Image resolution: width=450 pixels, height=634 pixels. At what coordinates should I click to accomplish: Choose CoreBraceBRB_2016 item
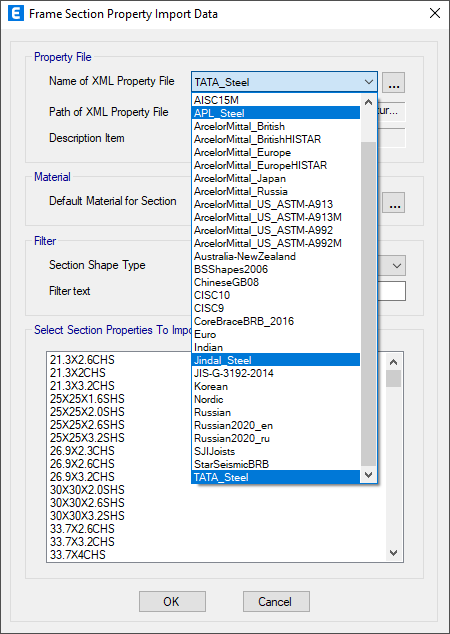(x=276, y=321)
